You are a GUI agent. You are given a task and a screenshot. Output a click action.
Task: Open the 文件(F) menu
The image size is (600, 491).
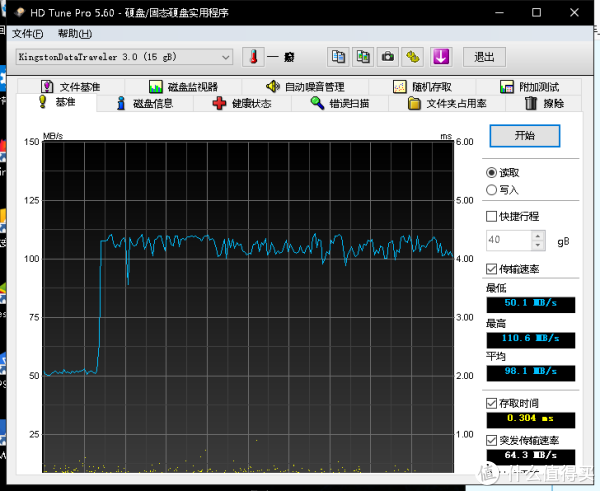coord(28,34)
